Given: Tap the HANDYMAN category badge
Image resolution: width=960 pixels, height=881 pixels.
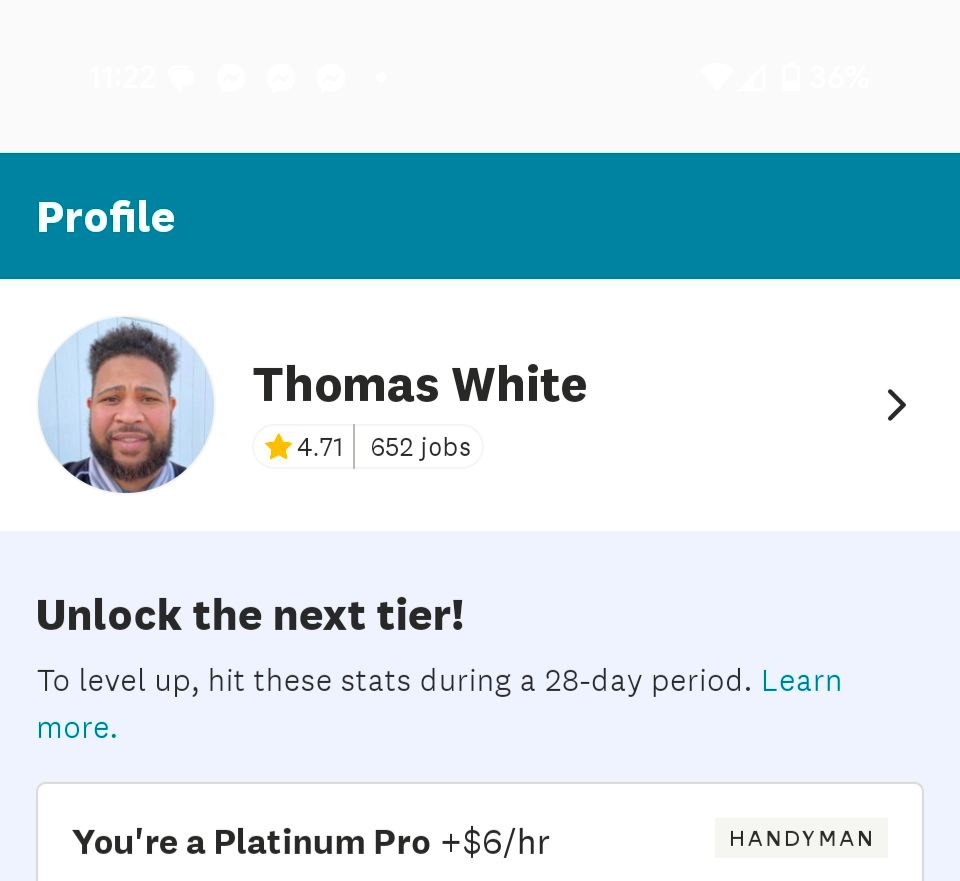Looking at the screenshot, I should click(801, 838).
